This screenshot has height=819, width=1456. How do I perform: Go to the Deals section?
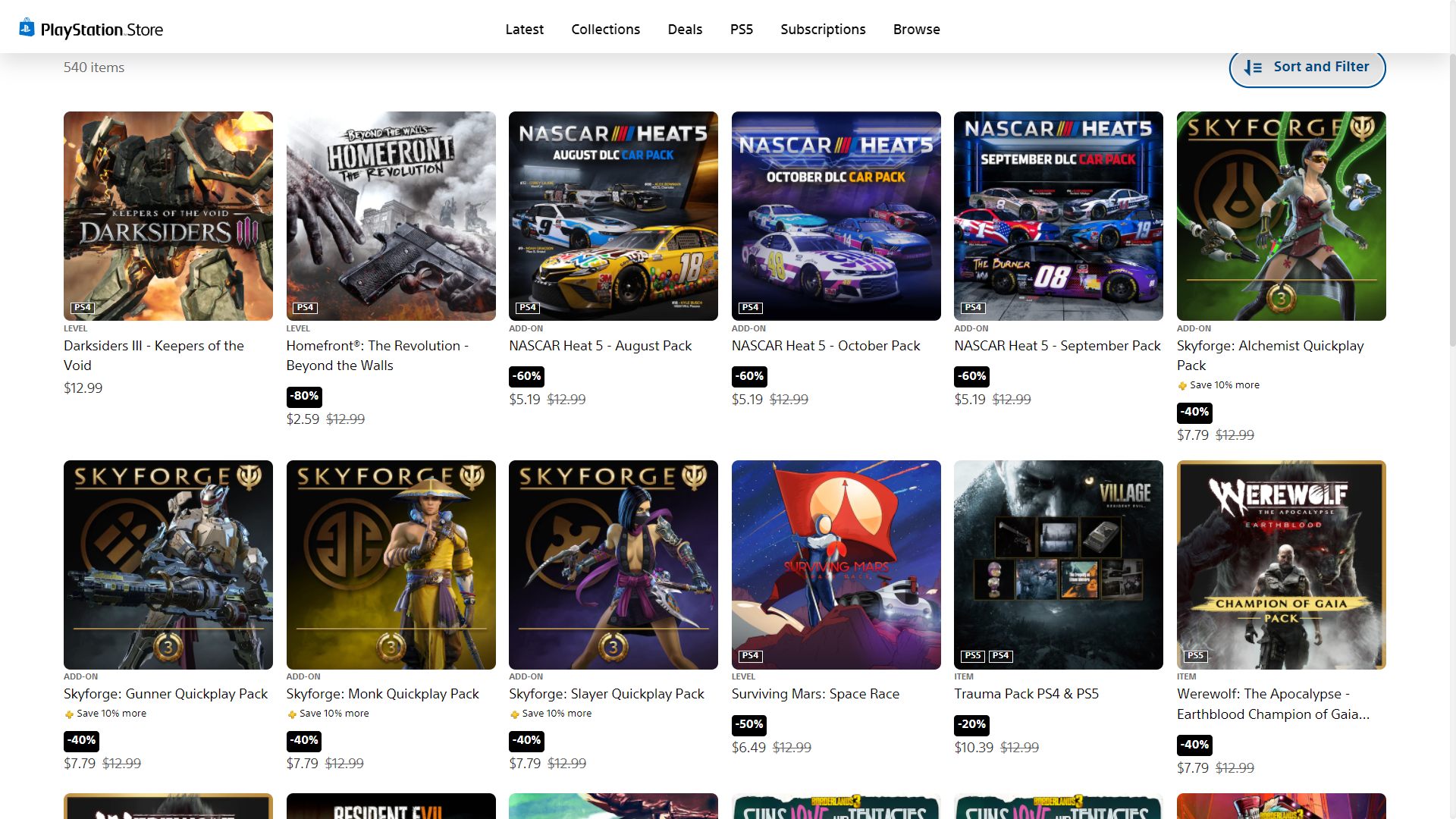tap(685, 29)
